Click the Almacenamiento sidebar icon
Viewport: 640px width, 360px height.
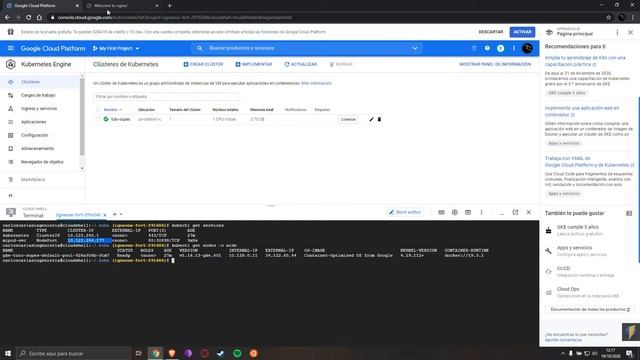coord(11,149)
